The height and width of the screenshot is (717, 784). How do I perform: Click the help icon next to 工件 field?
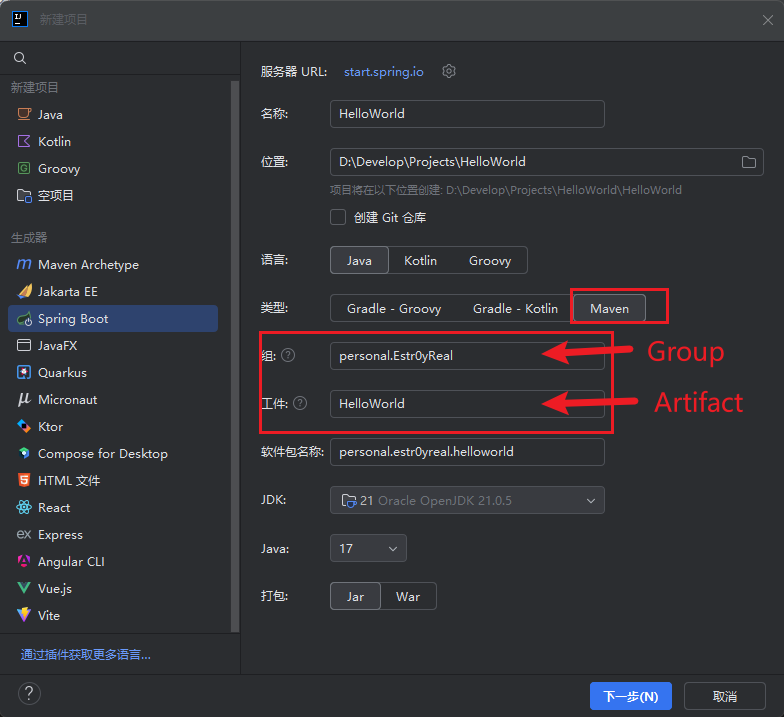click(300, 404)
